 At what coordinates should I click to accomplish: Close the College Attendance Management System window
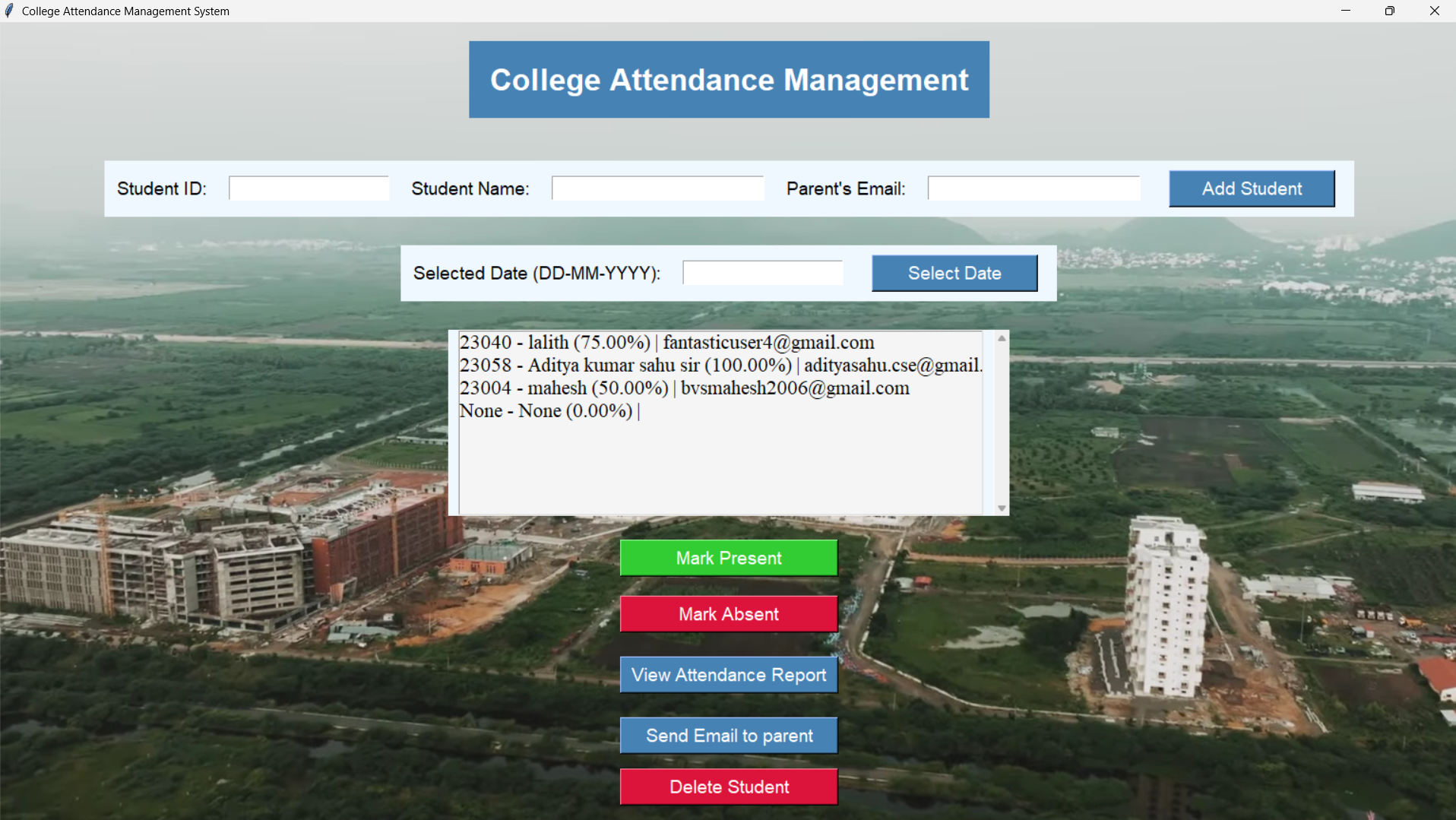(x=1435, y=11)
